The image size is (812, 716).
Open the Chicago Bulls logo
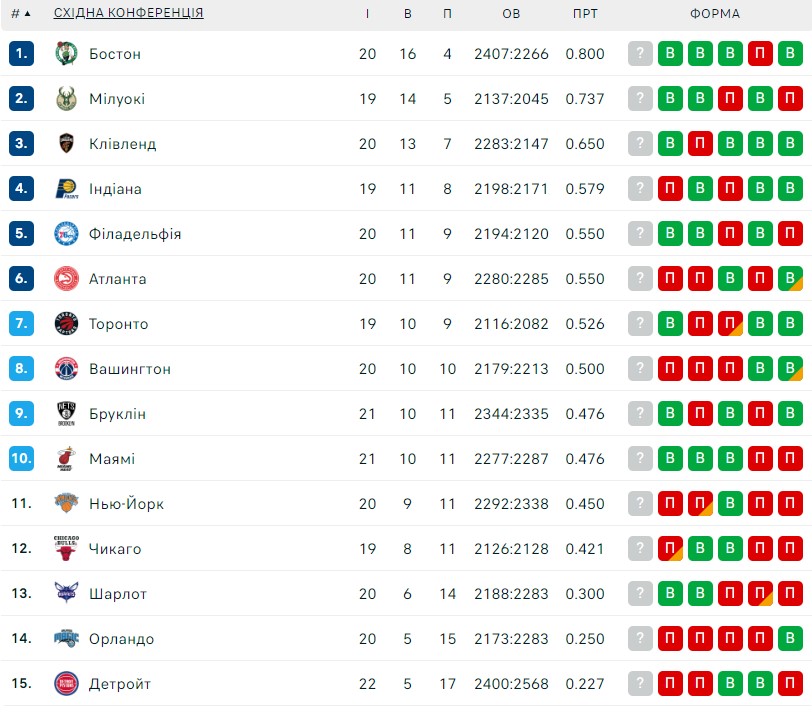66,548
